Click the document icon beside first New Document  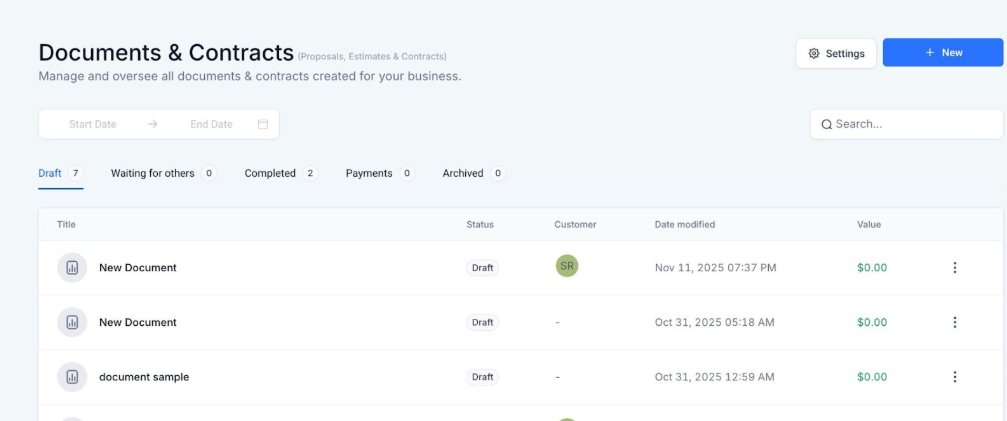point(72,268)
